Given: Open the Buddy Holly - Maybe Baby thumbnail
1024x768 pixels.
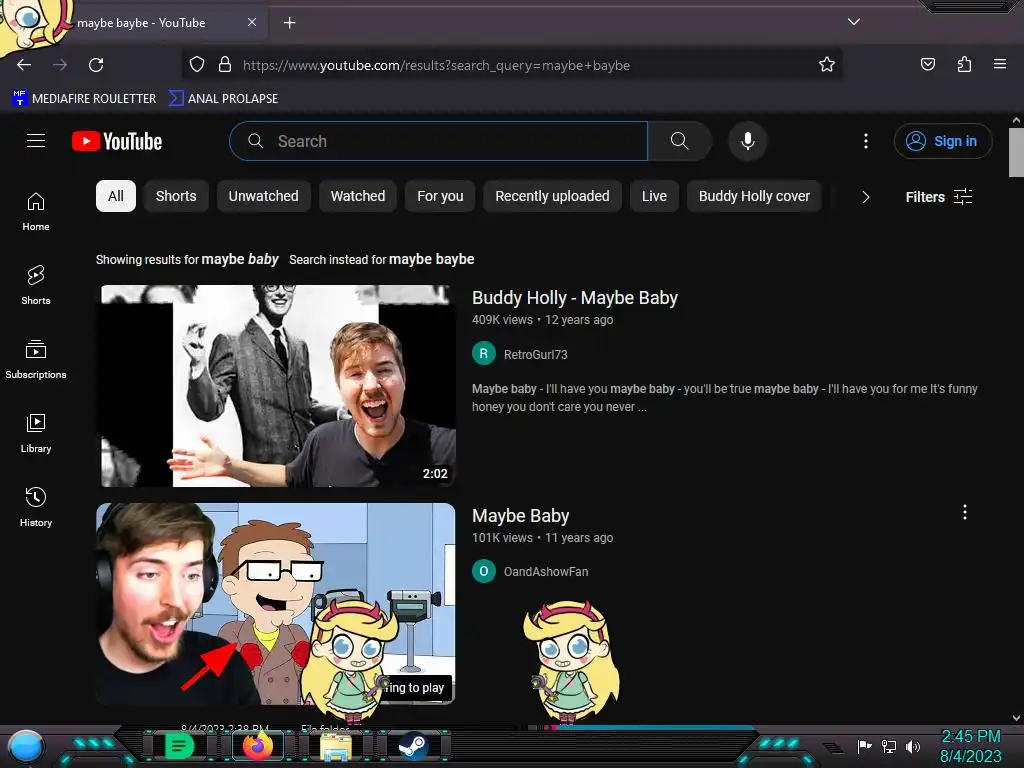Looking at the screenshot, I should pos(278,386).
